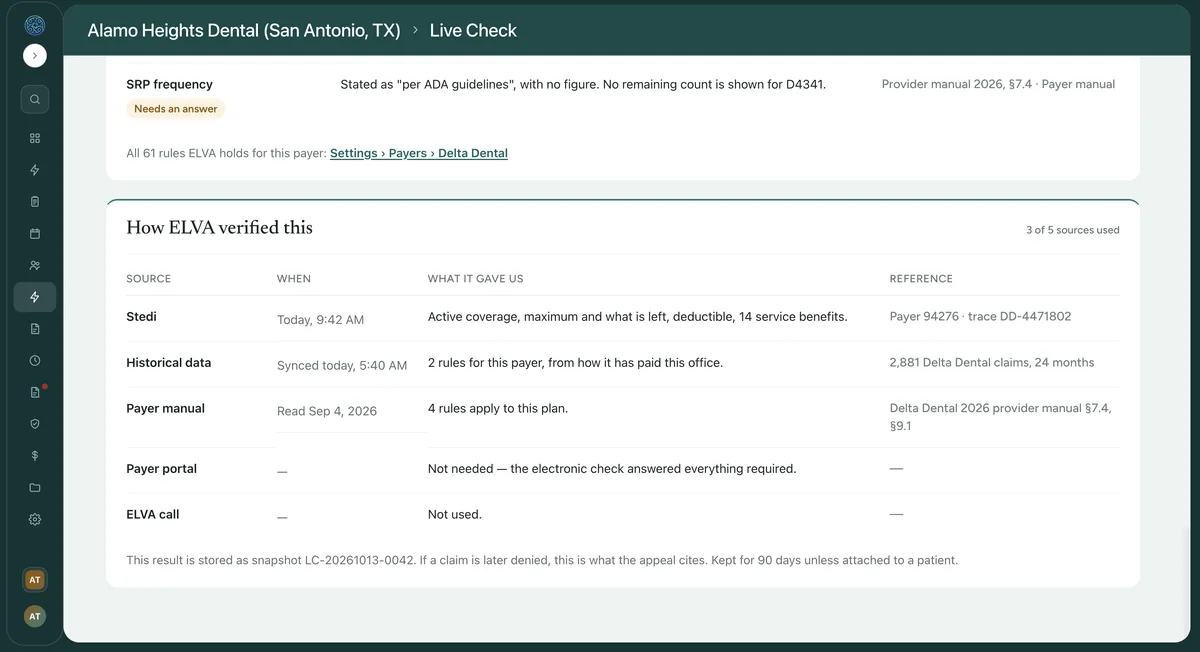Click "3 of 5 sources used" text
The height and width of the screenshot is (652, 1200).
pos(1072,230)
